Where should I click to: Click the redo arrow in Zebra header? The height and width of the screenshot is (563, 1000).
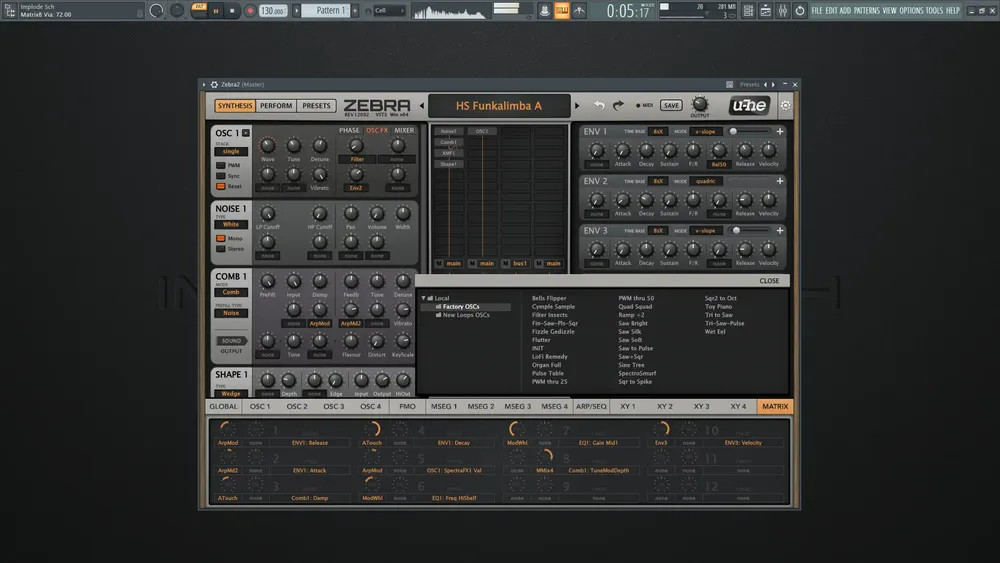(x=618, y=105)
